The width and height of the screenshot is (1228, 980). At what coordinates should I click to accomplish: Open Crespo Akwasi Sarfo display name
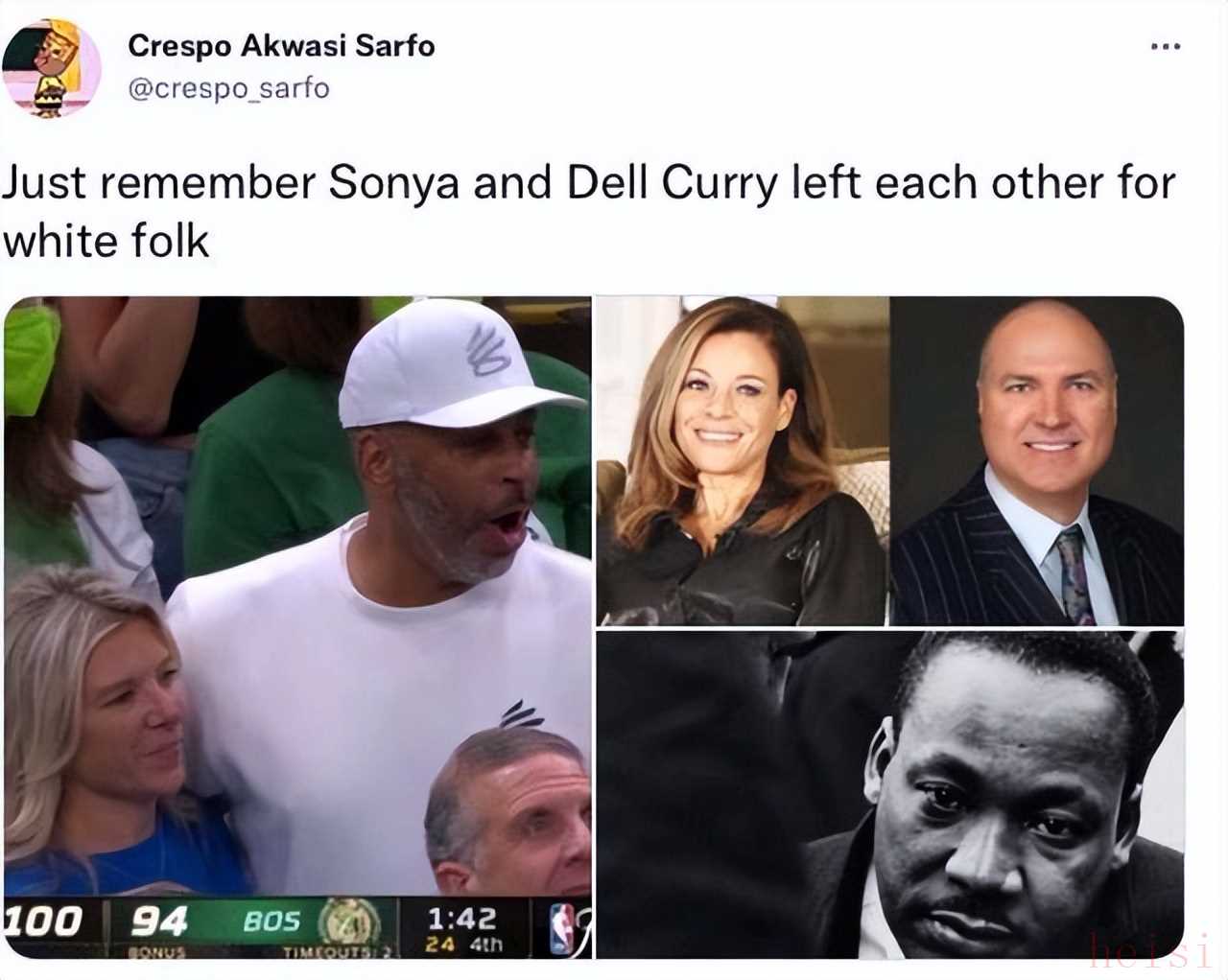[281, 45]
